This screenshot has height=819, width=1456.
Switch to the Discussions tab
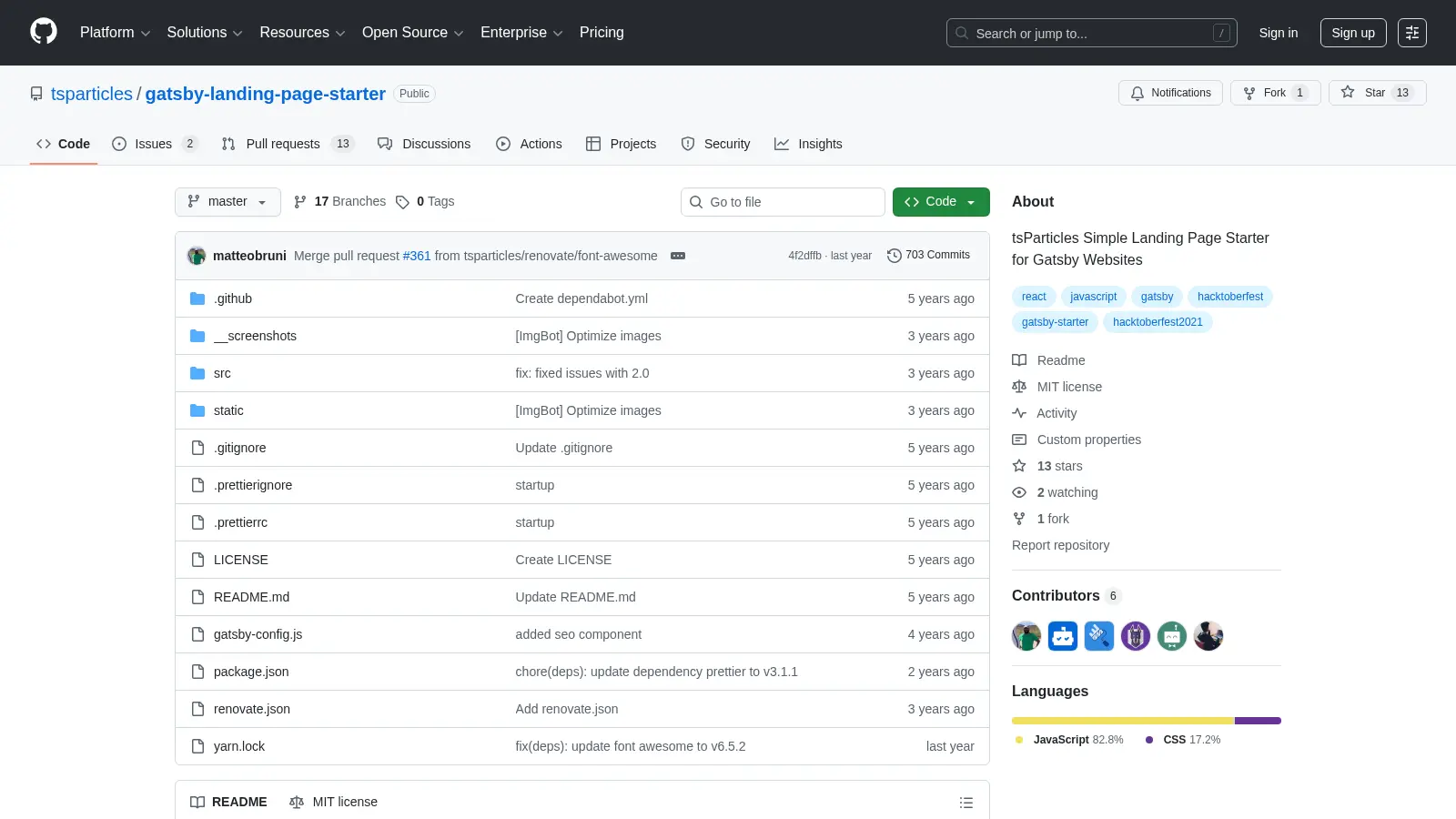coord(424,144)
